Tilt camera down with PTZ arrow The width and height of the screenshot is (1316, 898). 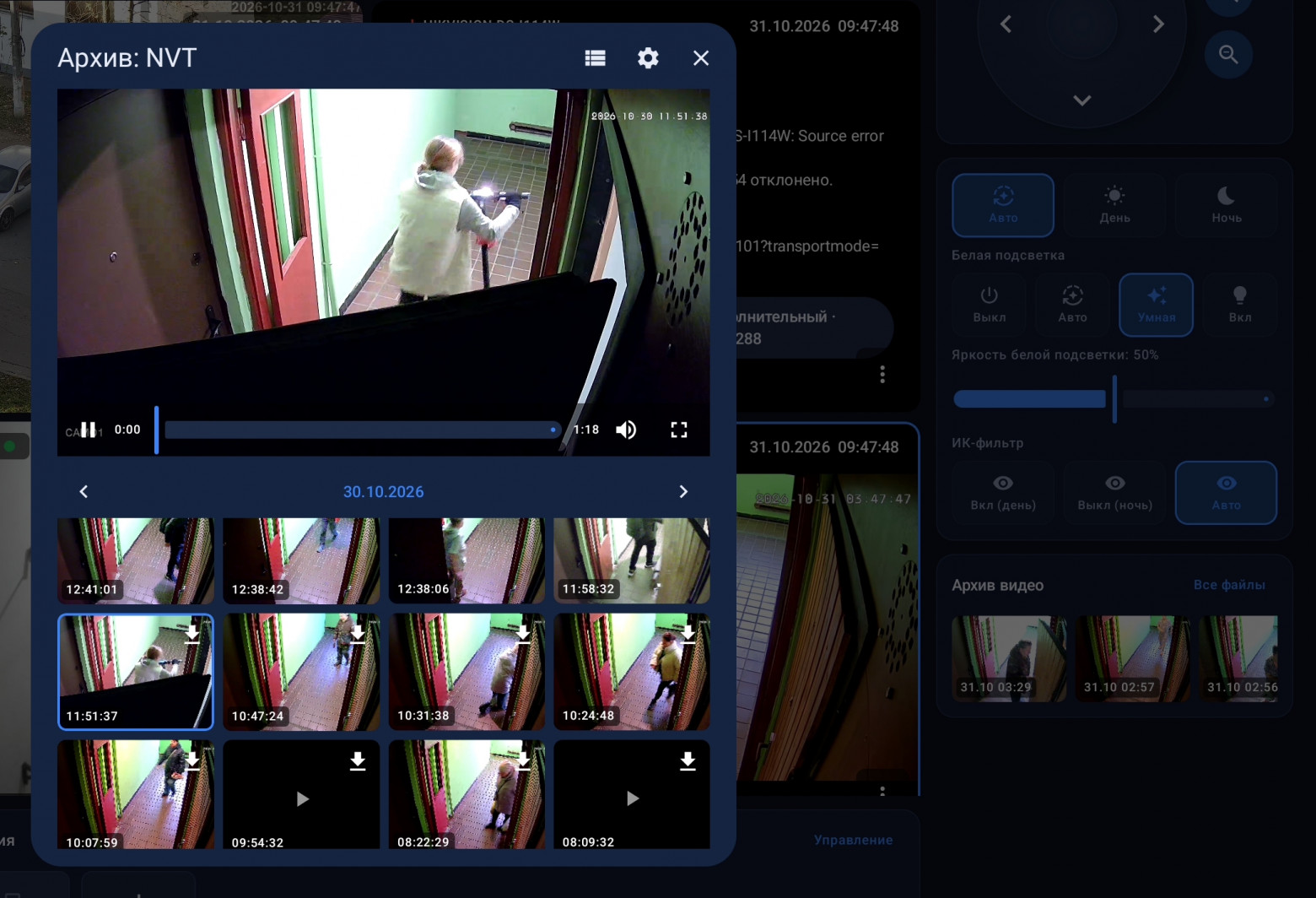[x=1082, y=100]
